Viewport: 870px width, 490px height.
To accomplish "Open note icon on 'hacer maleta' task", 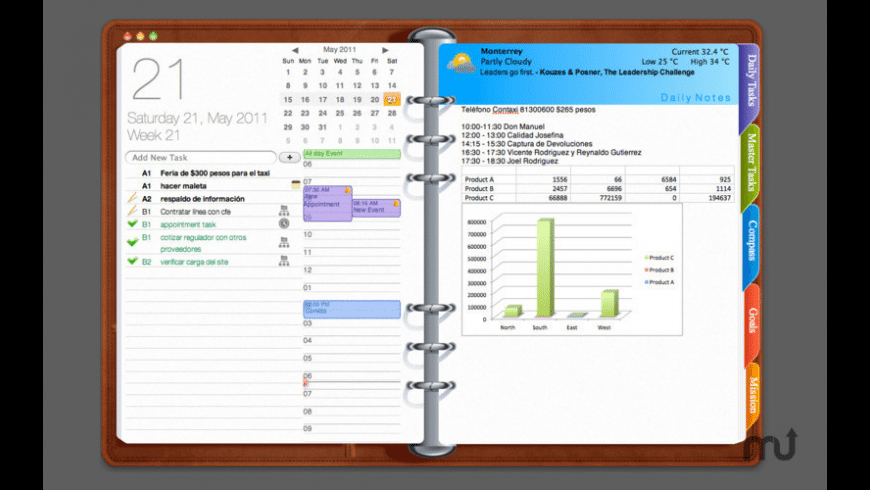I will tap(296, 185).
